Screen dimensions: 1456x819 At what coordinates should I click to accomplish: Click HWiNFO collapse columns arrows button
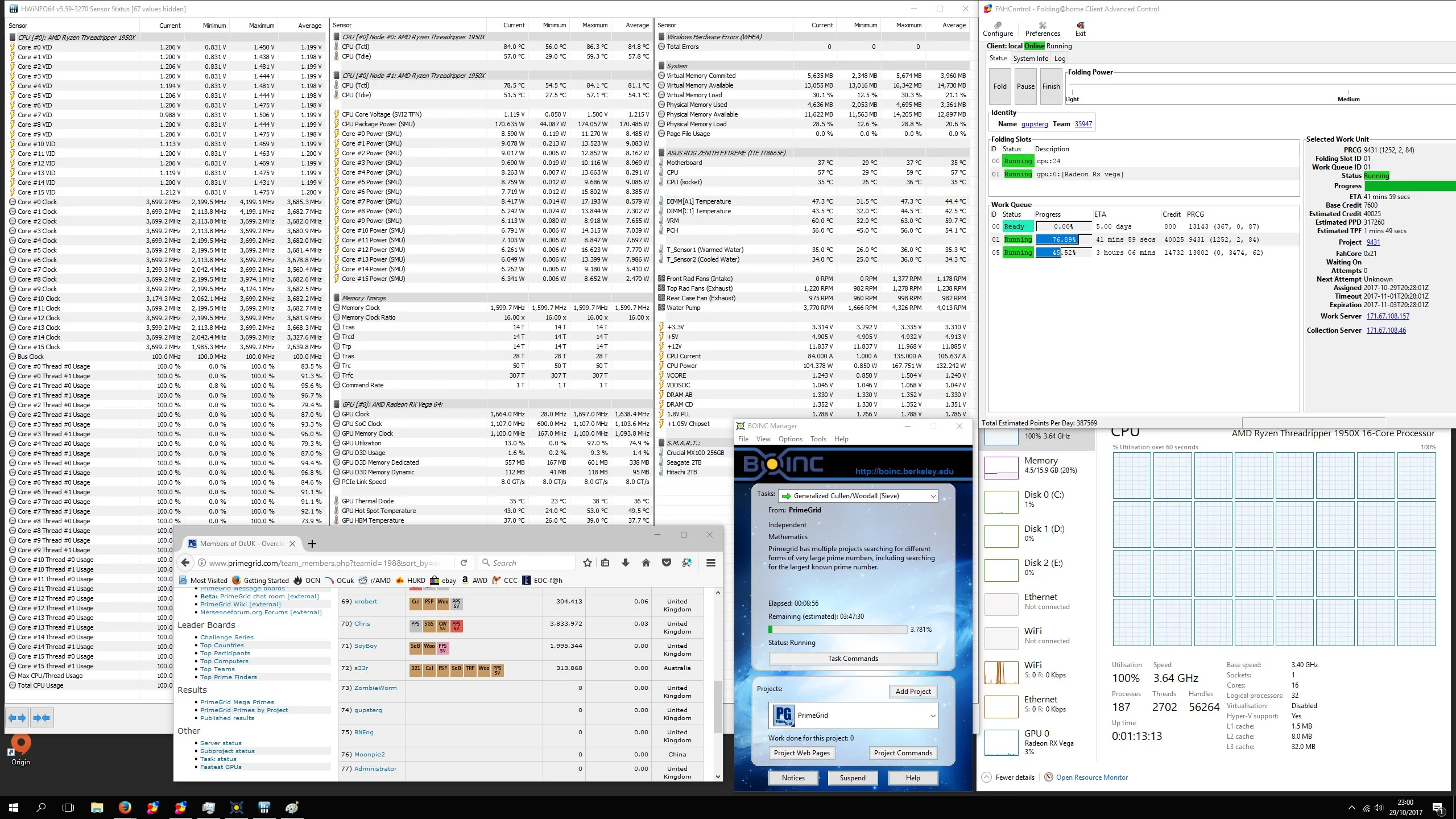coord(42,718)
